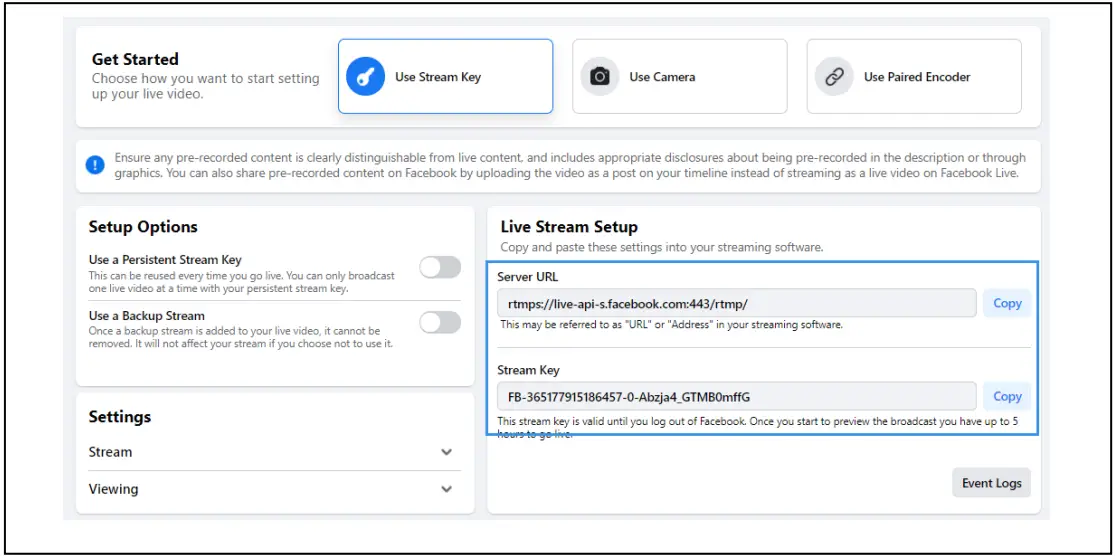Copy the Server URL

coord(1007,303)
